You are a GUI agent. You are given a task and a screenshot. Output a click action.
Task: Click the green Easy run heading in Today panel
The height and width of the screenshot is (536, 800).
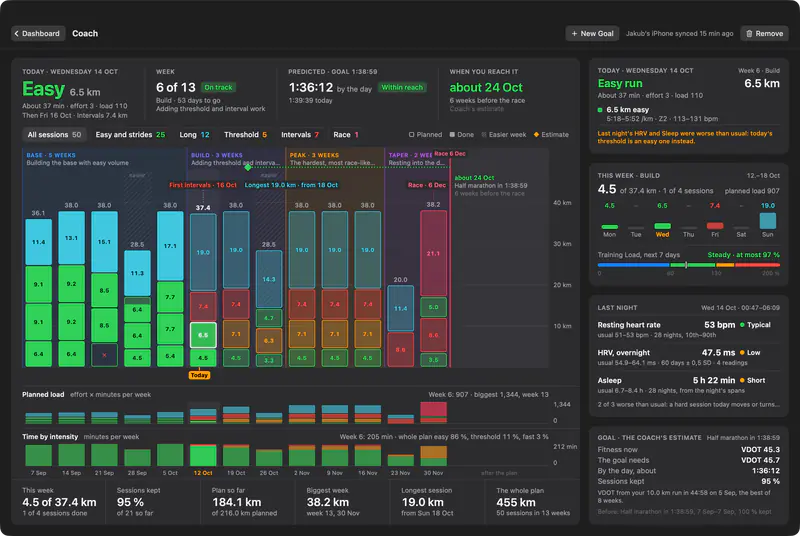[620, 83]
